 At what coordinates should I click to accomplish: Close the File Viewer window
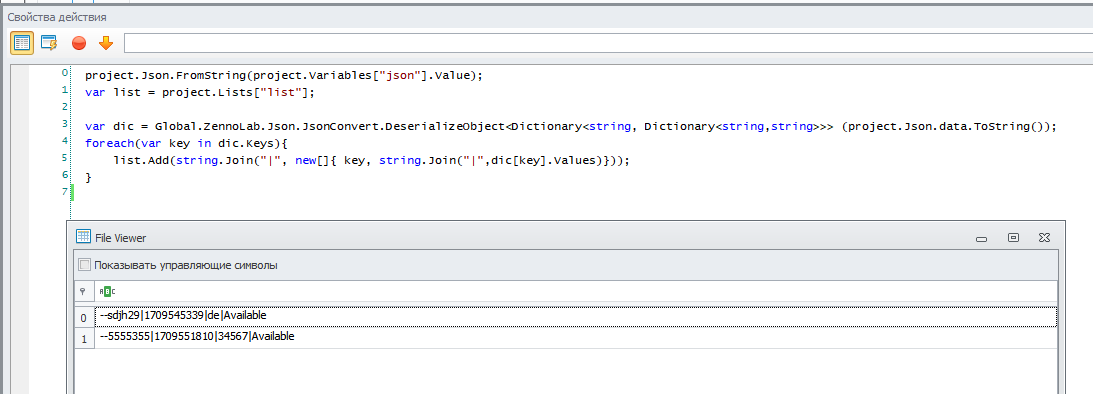[1044, 238]
